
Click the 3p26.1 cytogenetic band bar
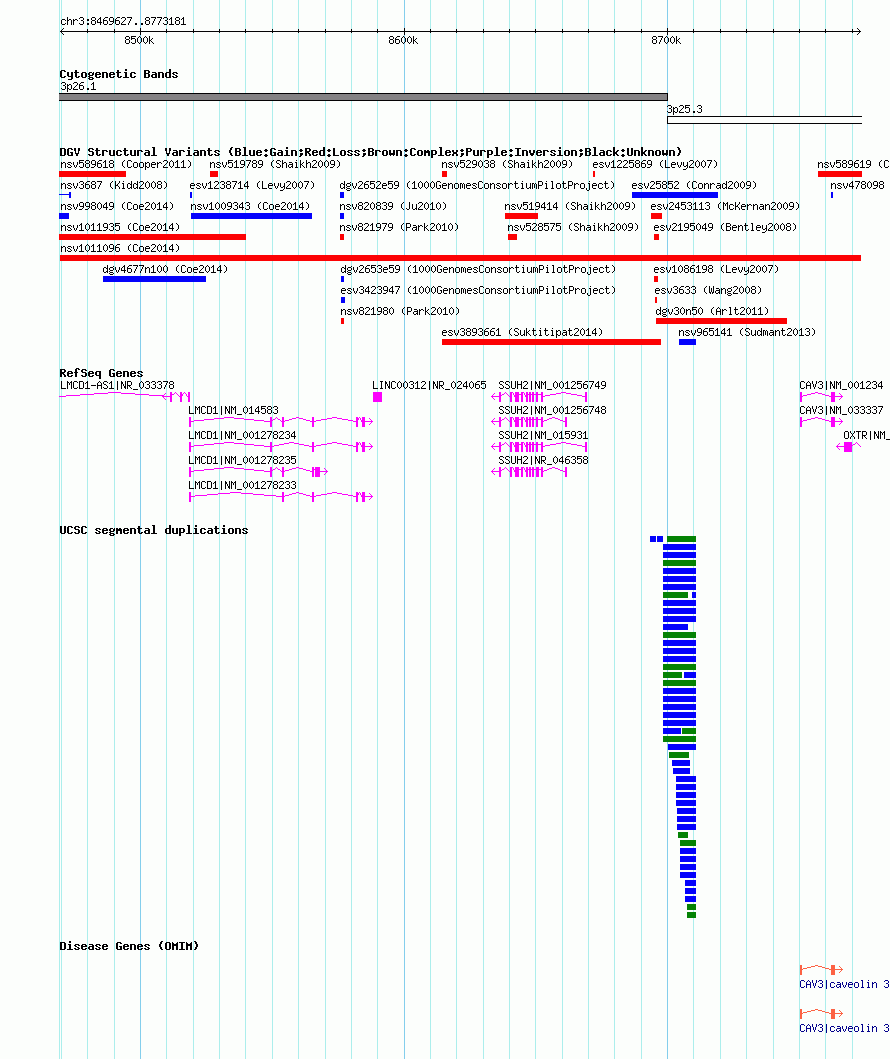point(363,97)
